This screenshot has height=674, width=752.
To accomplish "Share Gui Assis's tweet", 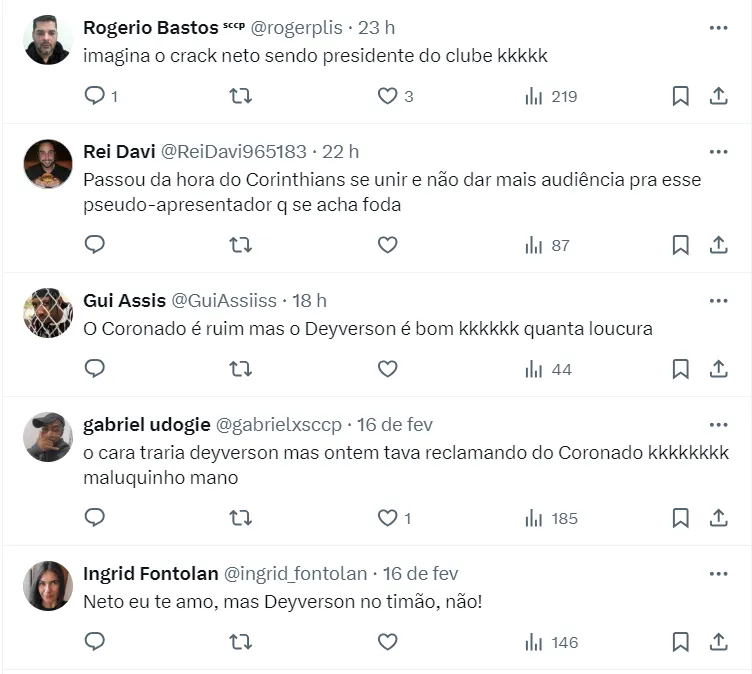I will pyautogui.click(x=718, y=369).
